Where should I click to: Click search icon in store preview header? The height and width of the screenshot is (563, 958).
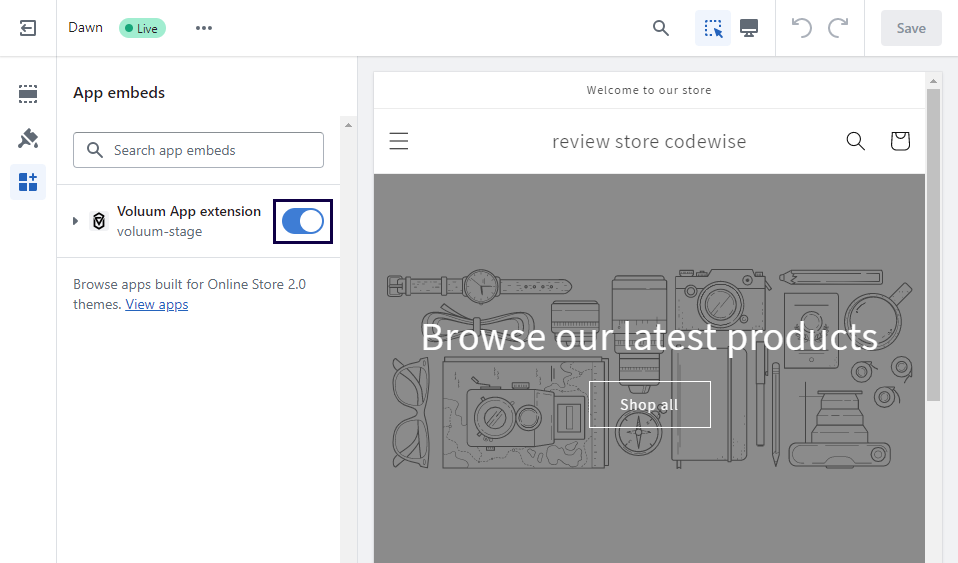[x=855, y=141]
